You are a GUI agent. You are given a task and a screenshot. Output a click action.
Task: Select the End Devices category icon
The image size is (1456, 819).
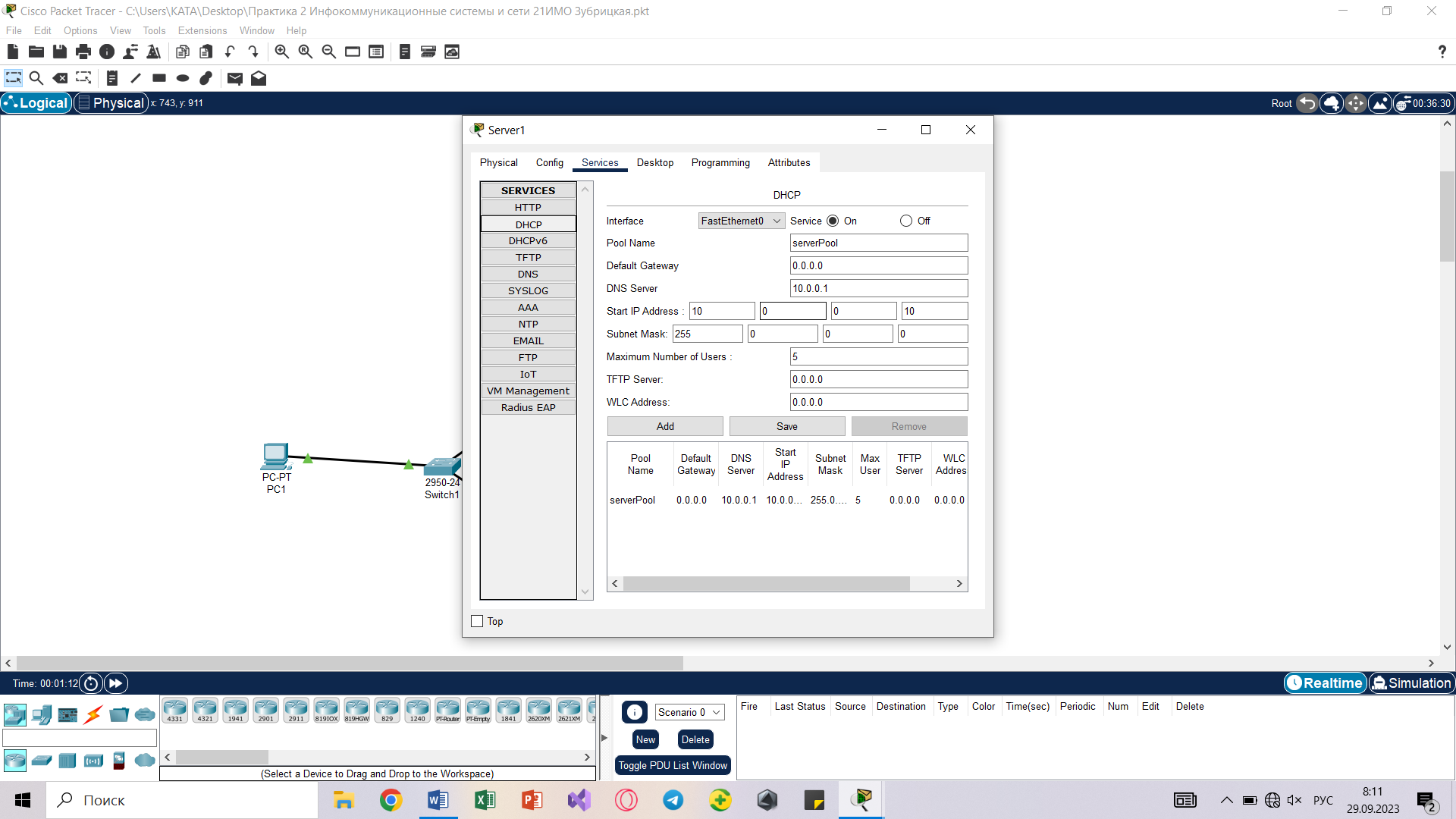(42, 714)
